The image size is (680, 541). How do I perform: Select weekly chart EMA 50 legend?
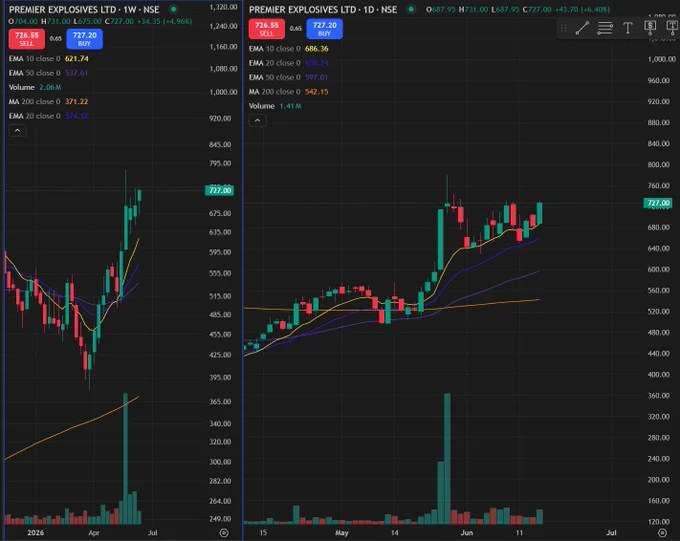tap(48, 73)
